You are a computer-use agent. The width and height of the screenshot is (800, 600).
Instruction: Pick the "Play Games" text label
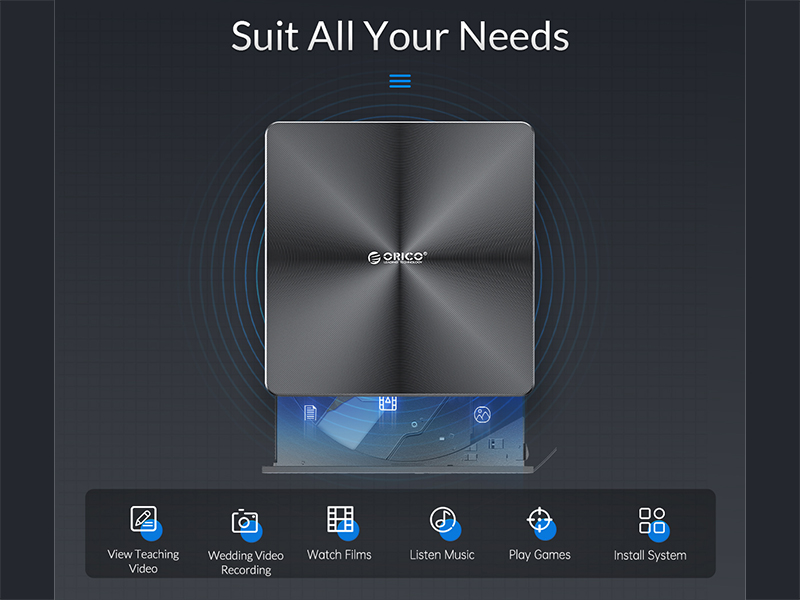click(539, 555)
